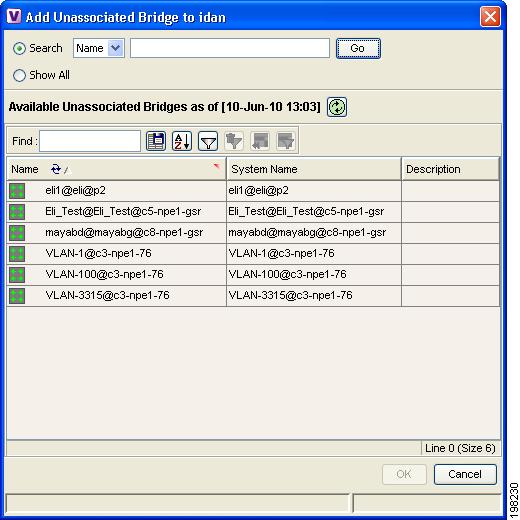Screen dimensions: 520x520
Task: Click the show all rows icon
Action: pyautogui.click(x=260, y=141)
